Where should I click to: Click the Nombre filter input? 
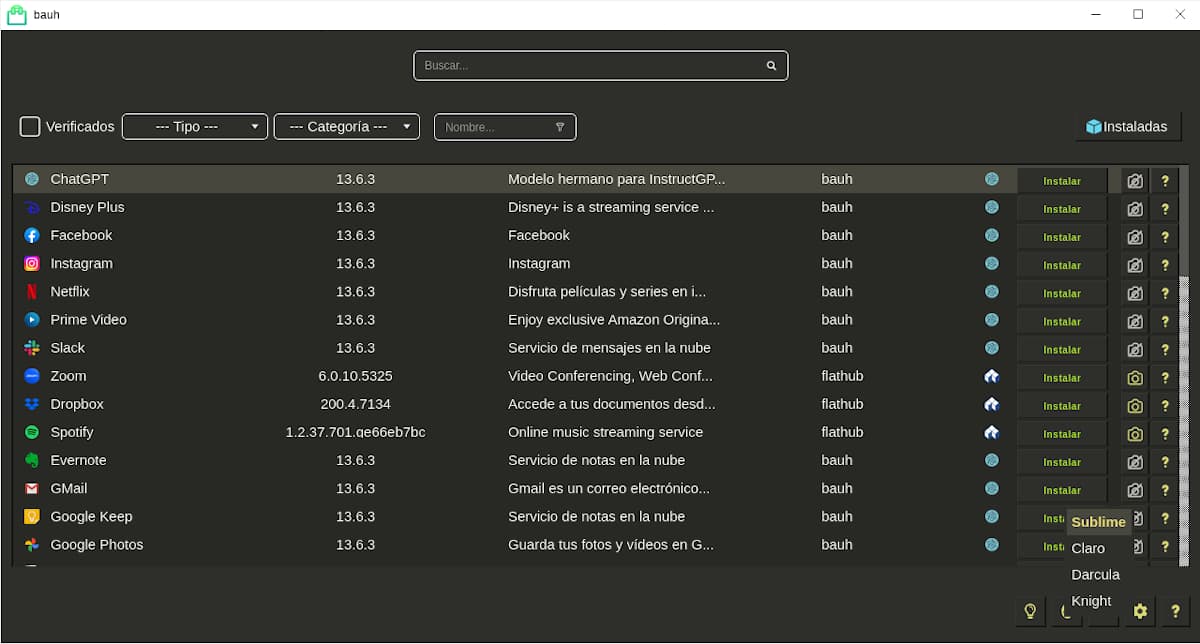[505, 127]
